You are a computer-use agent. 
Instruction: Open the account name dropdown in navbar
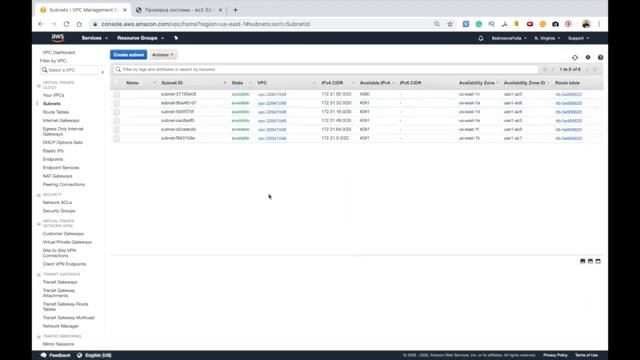click(x=509, y=38)
